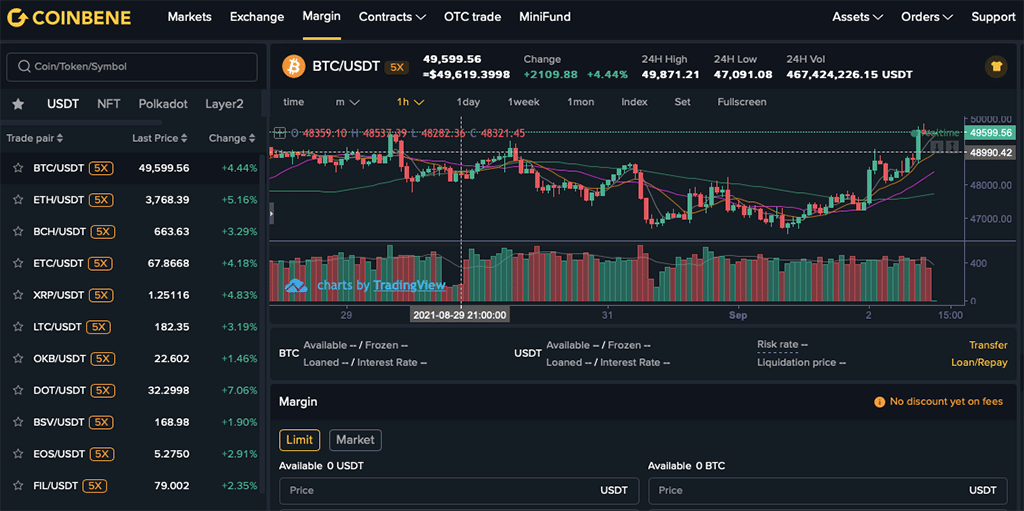The height and width of the screenshot is (511, 1024).
Task: Click the up-arrow chart marker button
Action: 952,146
